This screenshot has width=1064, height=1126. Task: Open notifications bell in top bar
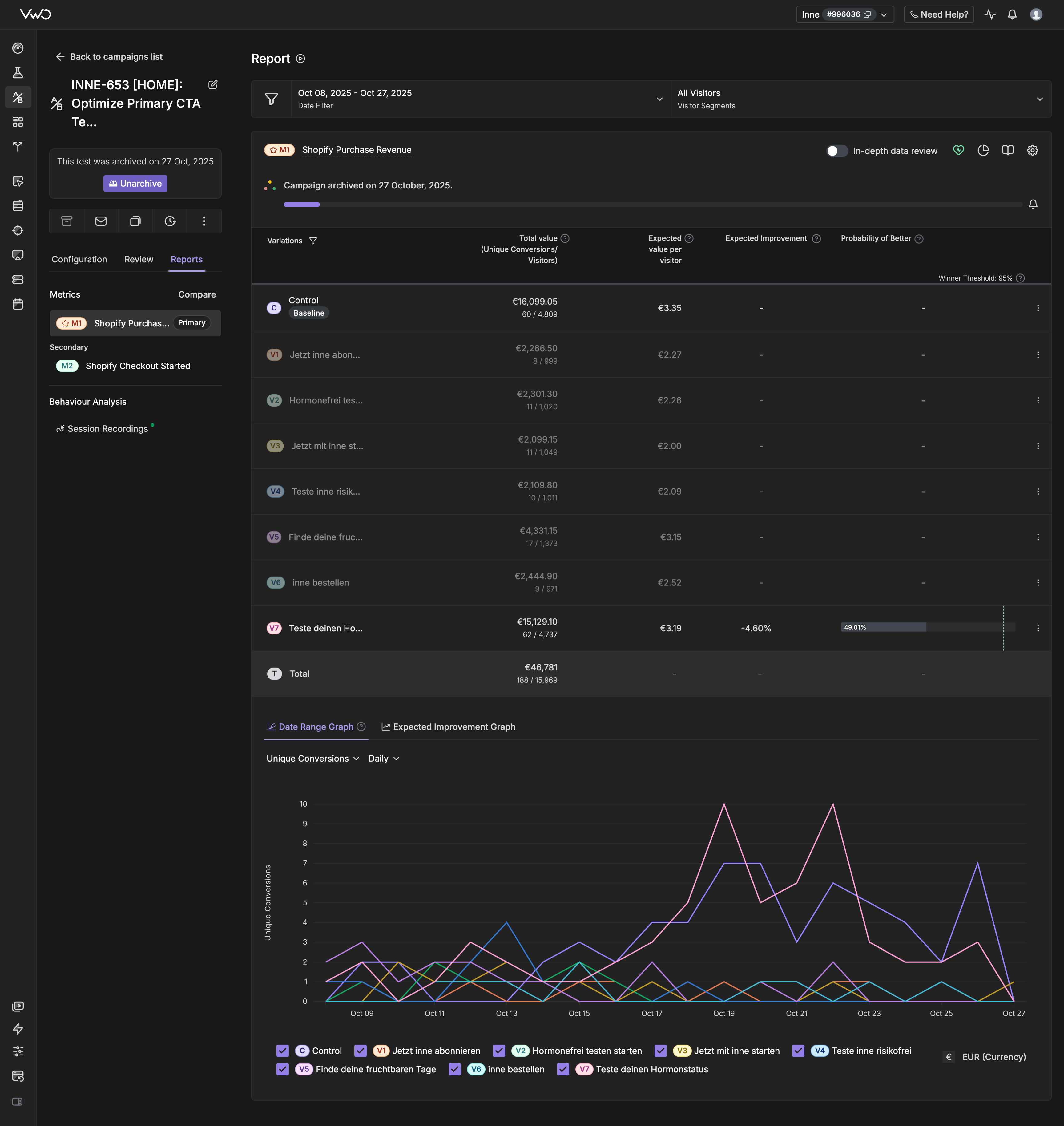click(1012, 15)
